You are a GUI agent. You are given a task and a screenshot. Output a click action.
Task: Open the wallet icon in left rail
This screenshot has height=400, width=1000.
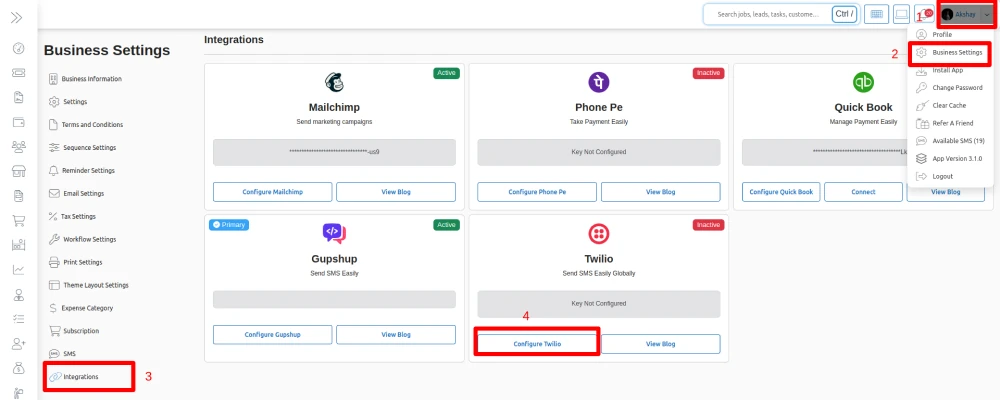click(x=18, y=122)
